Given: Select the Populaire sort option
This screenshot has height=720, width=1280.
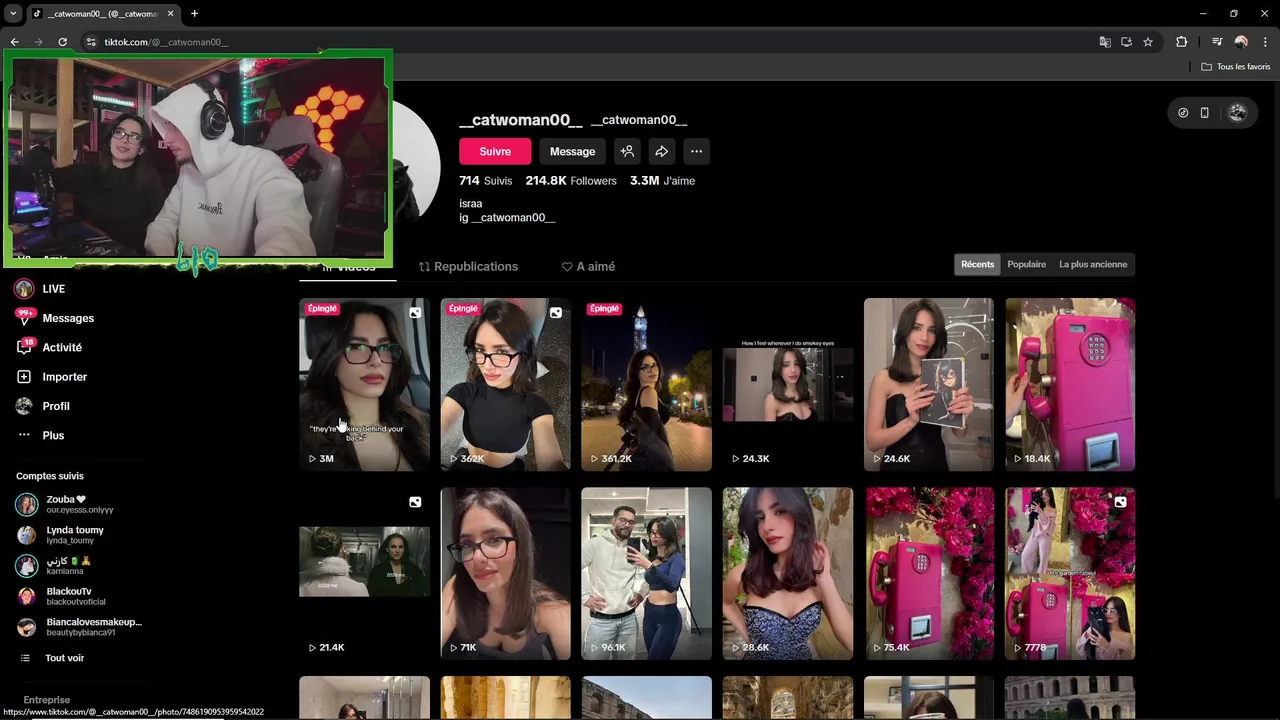Looking at the screenshot, I should 1026,265.
